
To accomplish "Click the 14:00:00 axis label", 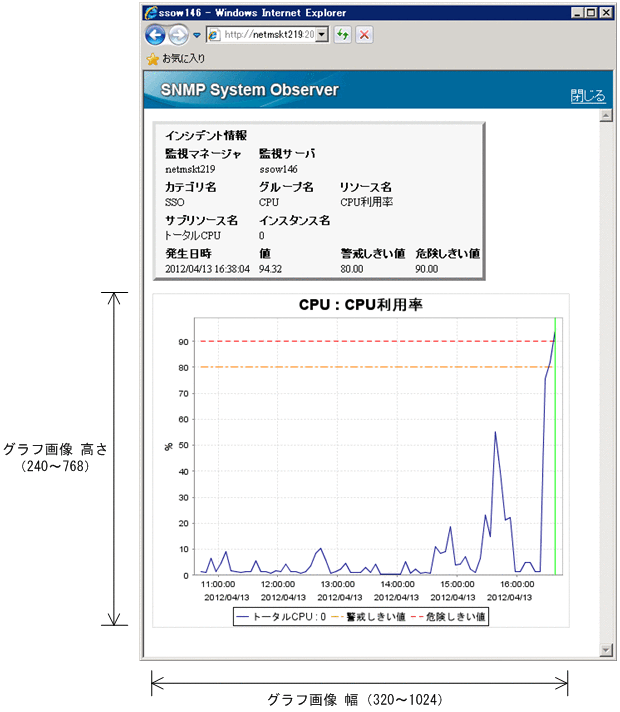I will coord(397,584).
